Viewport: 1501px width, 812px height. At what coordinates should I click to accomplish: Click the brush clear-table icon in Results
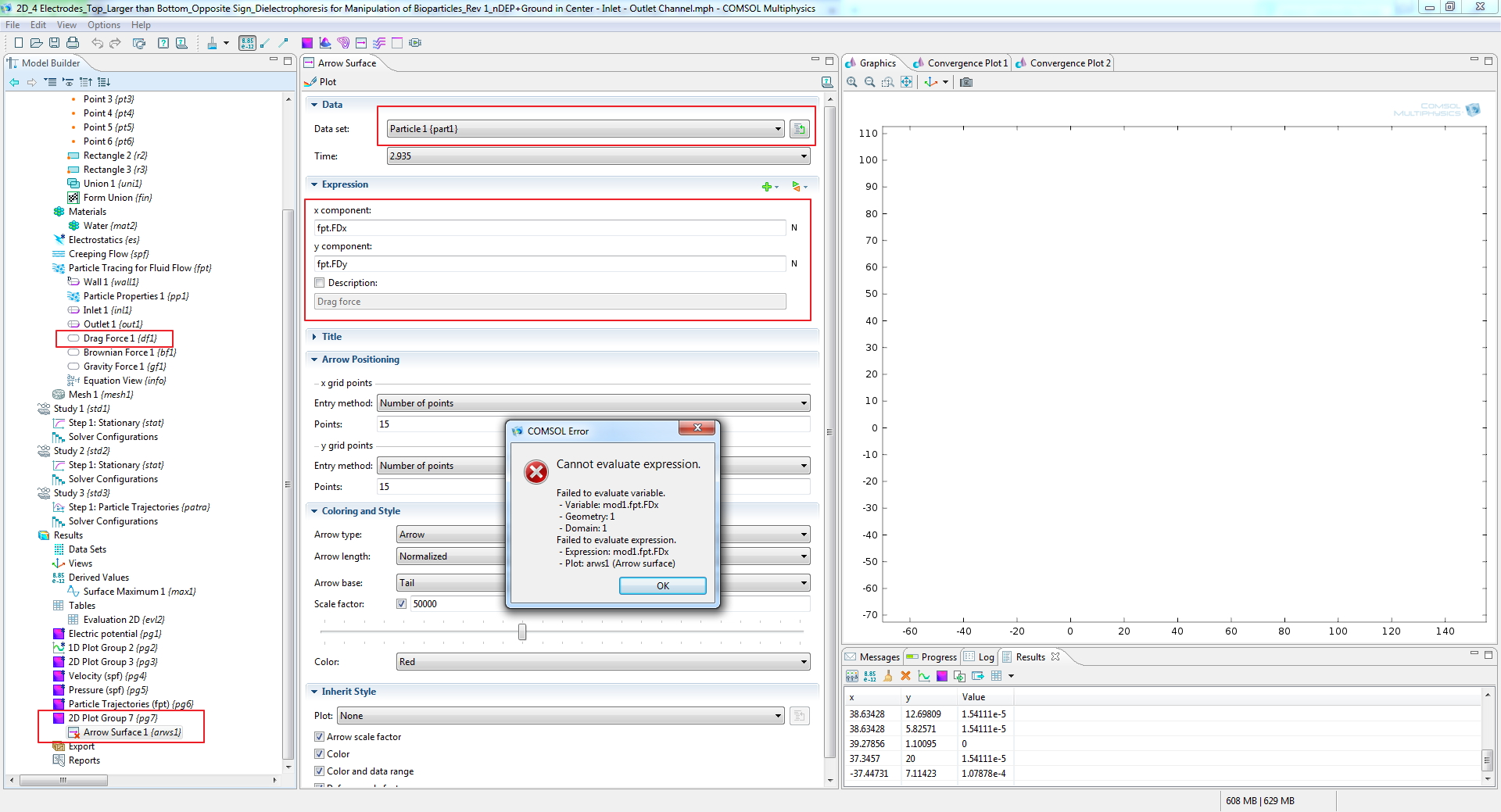point(888,676)
